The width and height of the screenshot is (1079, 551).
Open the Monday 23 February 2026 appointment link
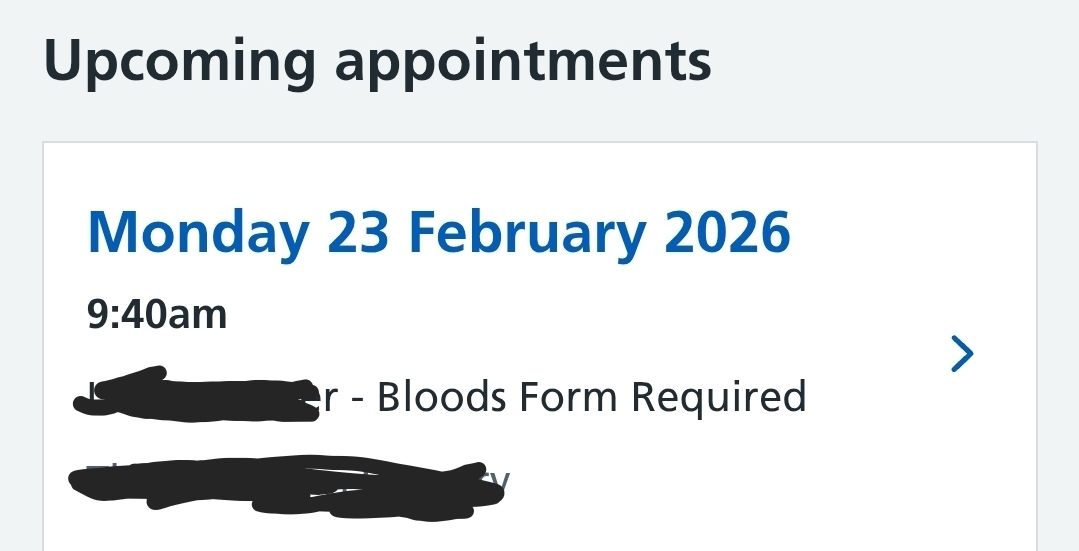point(439,233)
